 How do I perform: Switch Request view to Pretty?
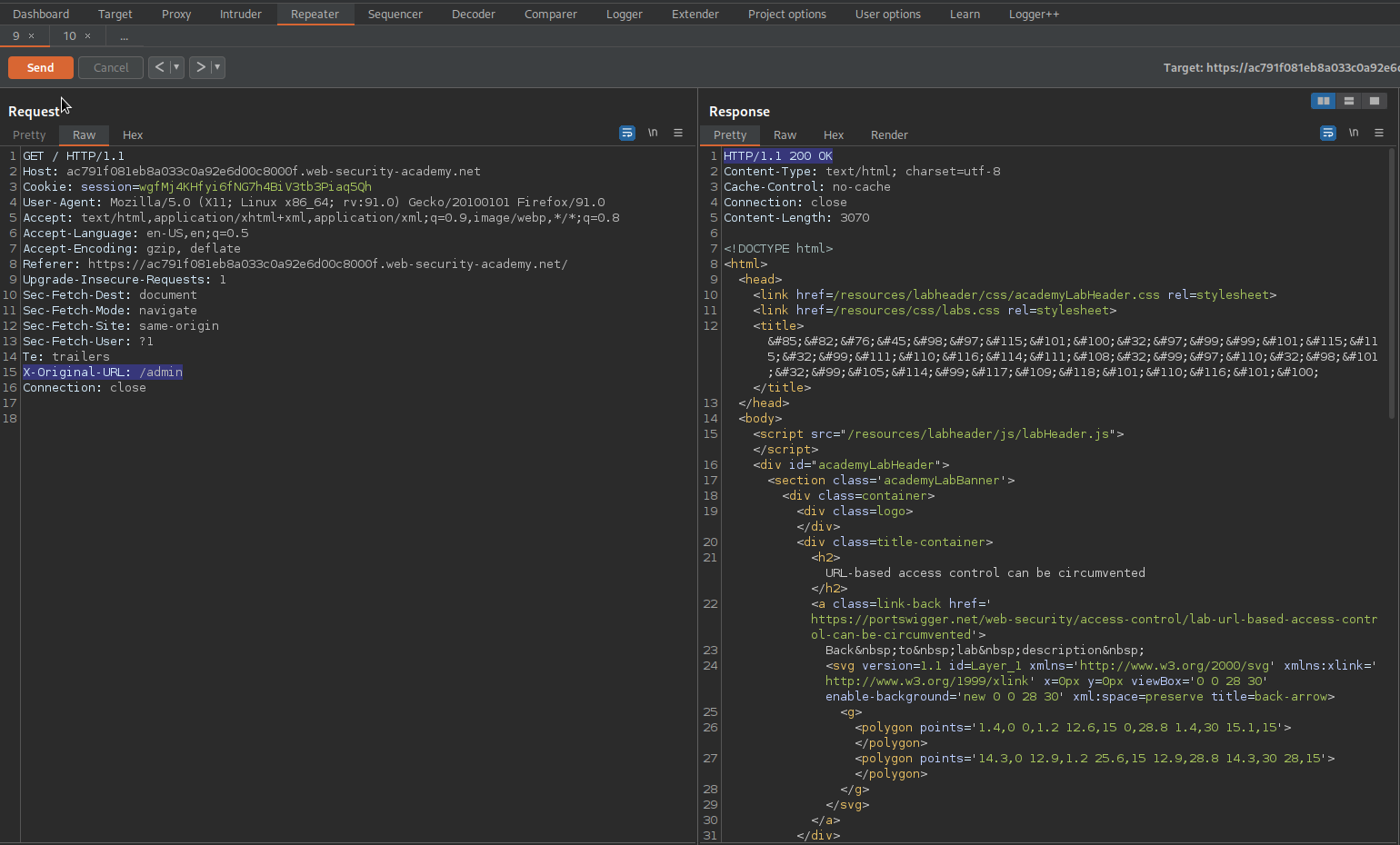click(x=29, y=134)
